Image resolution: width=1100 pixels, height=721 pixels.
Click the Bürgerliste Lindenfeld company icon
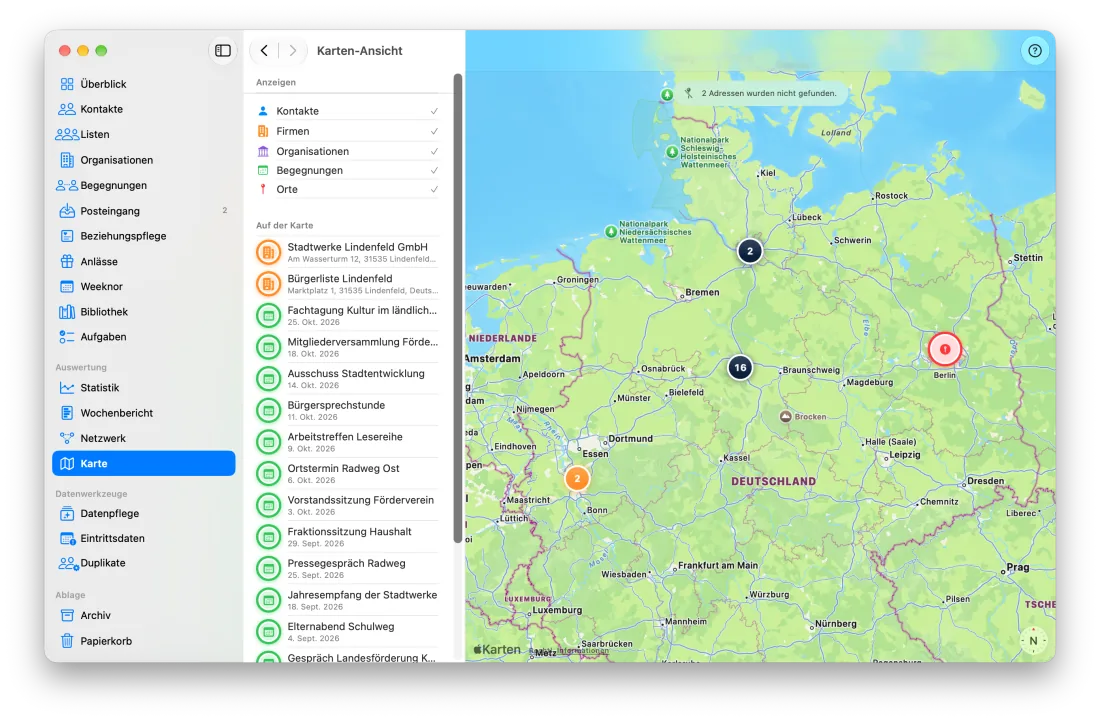(268, 283)
